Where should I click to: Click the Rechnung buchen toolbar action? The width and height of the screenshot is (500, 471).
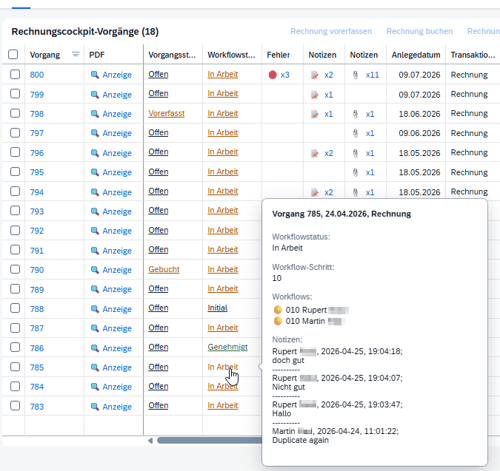[420, 31]
